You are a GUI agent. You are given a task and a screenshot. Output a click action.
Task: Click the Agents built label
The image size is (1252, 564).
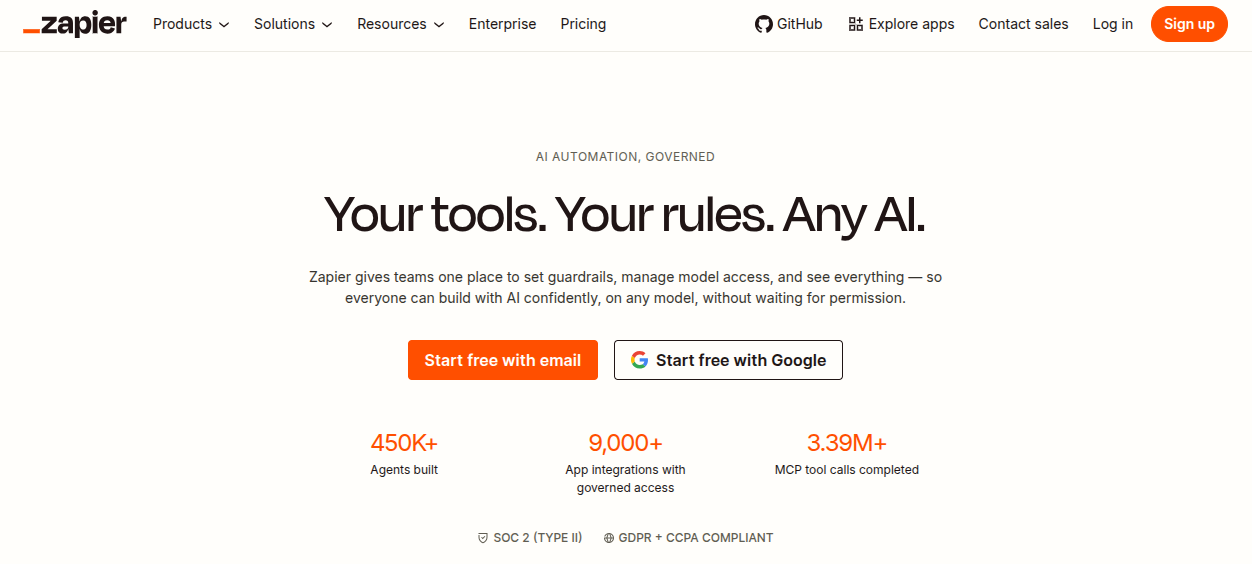click(404, 470)
